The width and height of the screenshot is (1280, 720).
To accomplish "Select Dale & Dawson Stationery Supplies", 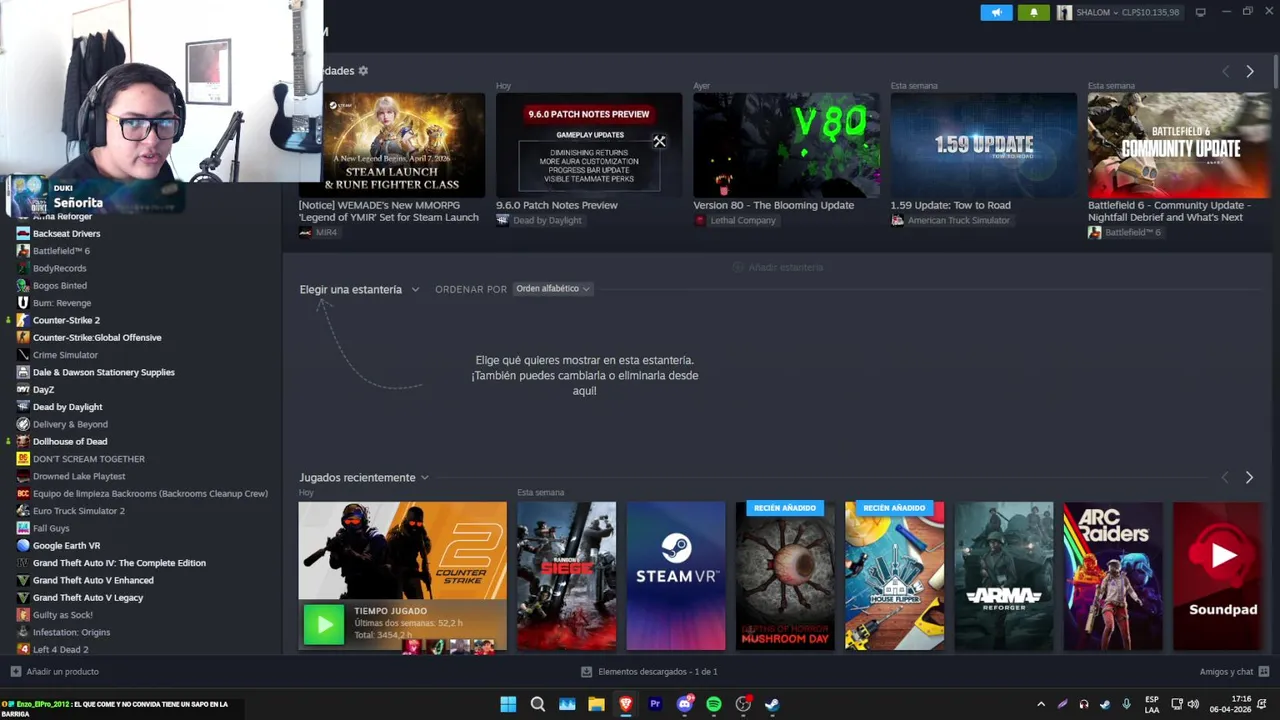I will (x=103, y=372).
